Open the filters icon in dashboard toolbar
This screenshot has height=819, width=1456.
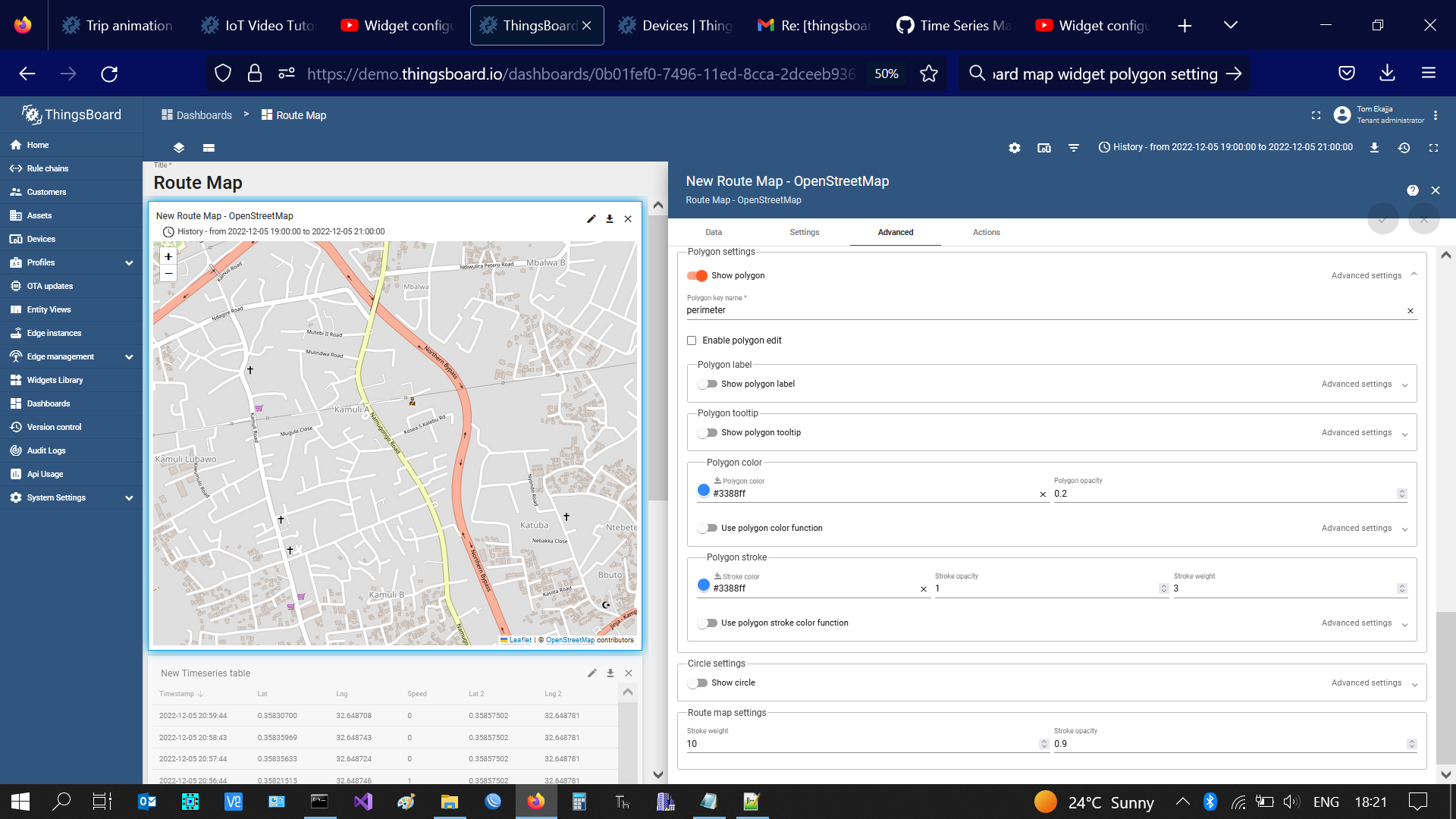[1074, 148]
